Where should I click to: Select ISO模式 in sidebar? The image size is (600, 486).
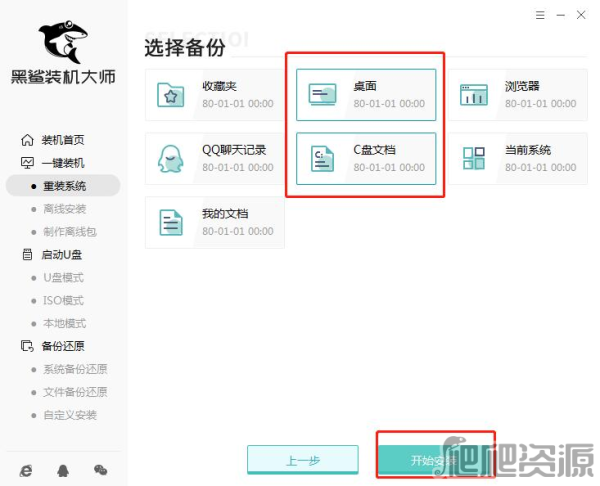[63, 301]
